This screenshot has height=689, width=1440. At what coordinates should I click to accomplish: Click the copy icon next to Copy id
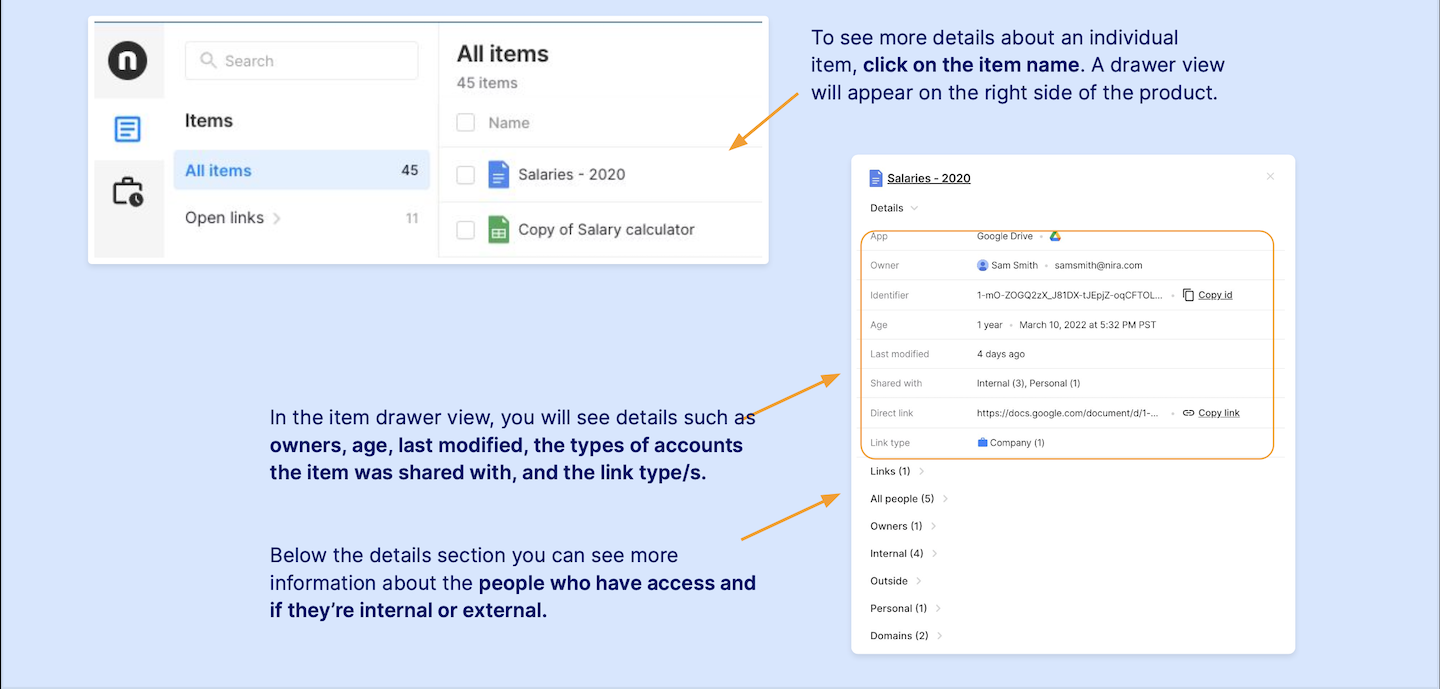(1188, 295)
